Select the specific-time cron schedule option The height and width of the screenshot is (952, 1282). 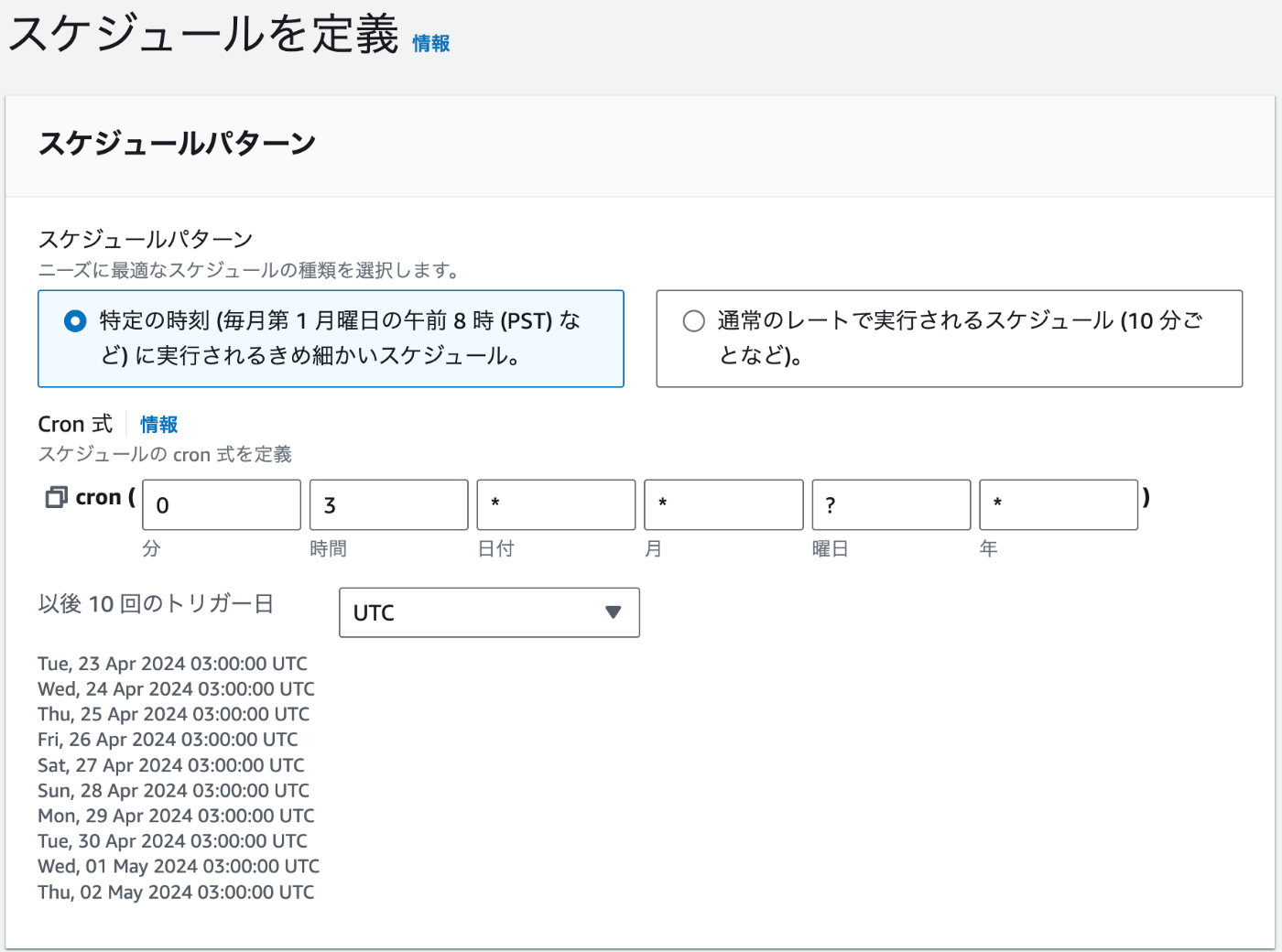point(331,339)
